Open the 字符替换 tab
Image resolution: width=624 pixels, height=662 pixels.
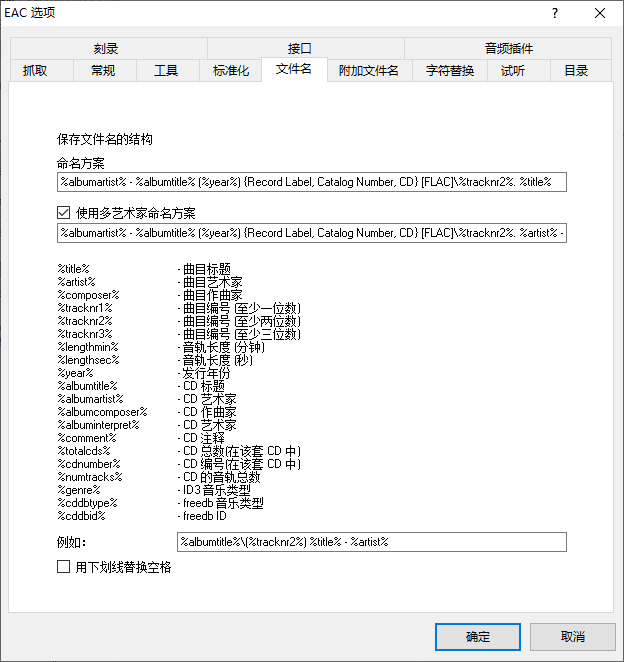tap(450, 71)
